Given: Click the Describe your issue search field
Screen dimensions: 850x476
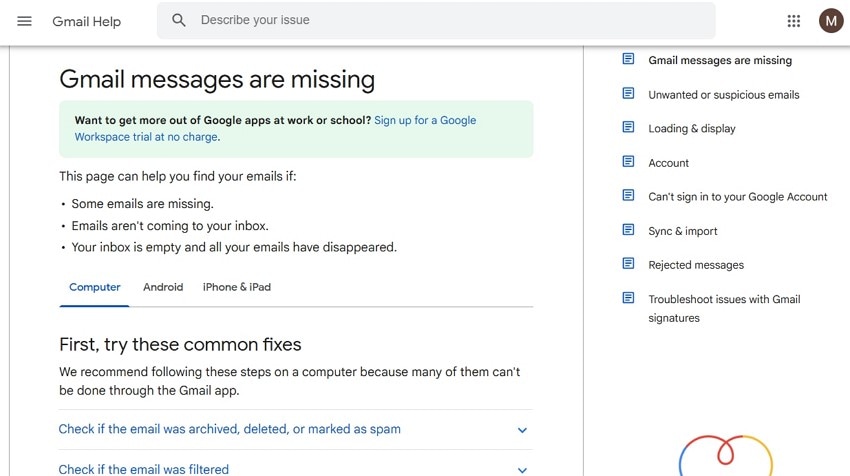Looking at the screenshot, I should pyautogui.click(x=450, y=20).
